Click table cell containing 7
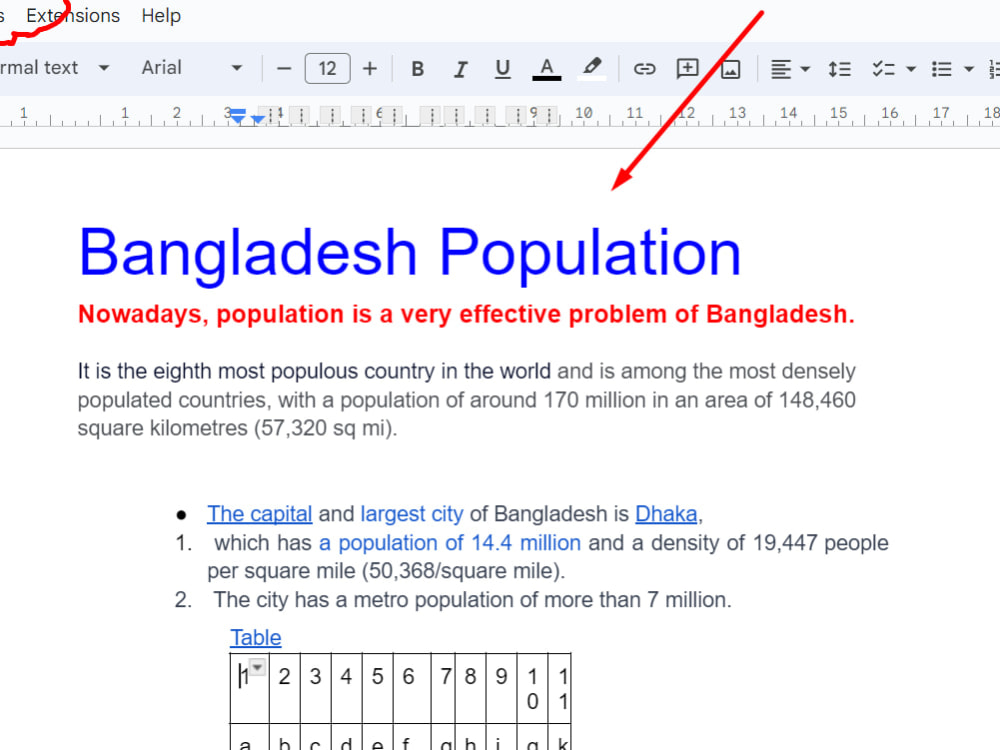The image size is (1000, 750). [443, 688]
